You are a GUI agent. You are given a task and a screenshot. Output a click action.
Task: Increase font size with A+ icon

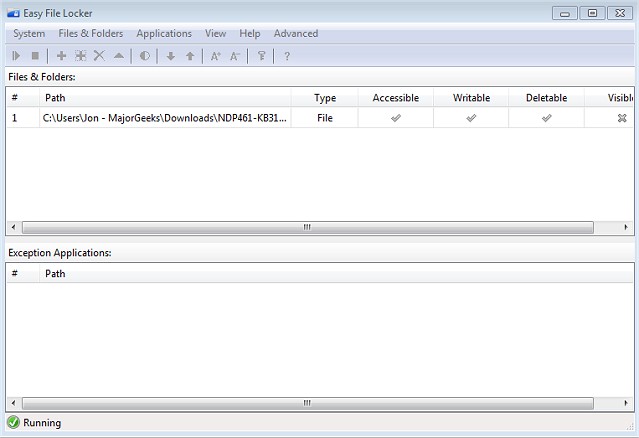tap(216, 56)
